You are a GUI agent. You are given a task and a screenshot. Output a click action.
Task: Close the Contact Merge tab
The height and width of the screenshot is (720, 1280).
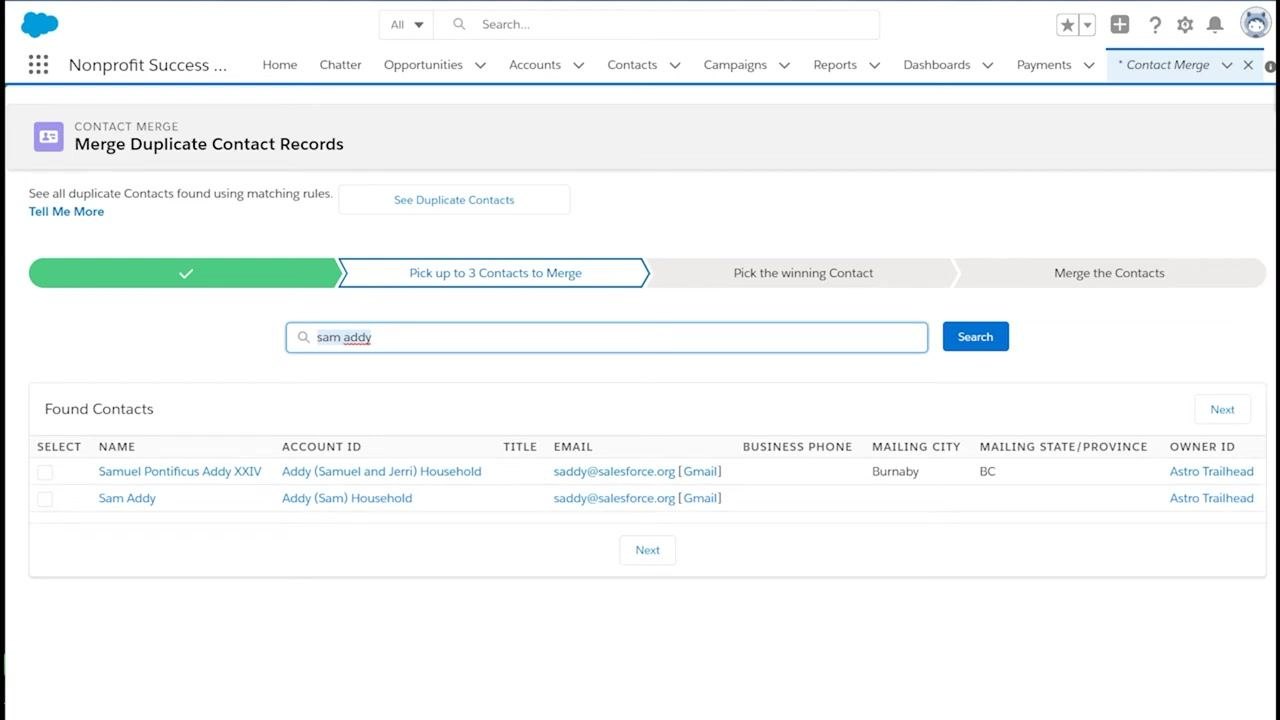pyautogui.click(x=1248, y=65)
